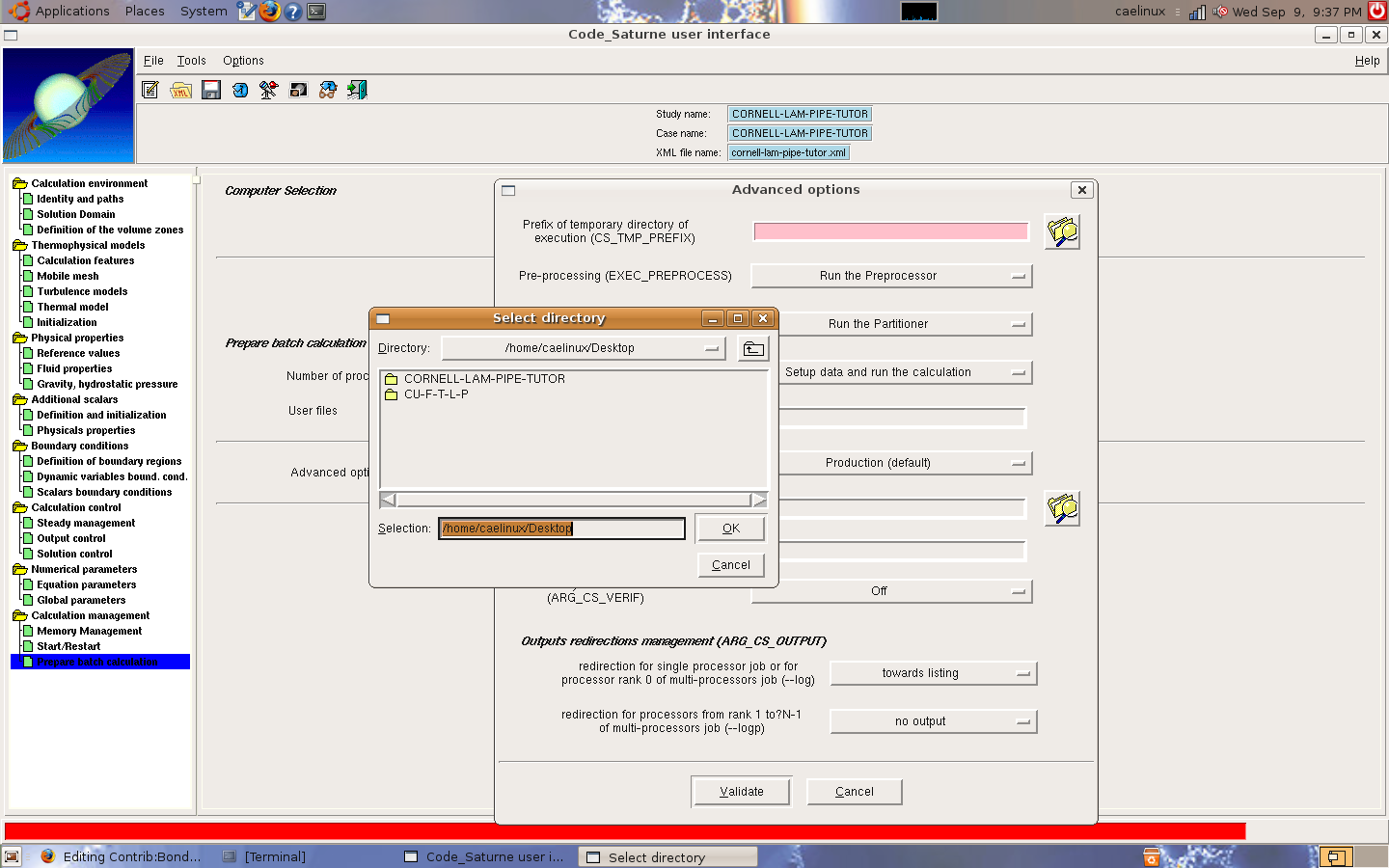This screenshot has width=1389, height=868.
Task: Click the directory list scrollbar right arrow
Action: (760, 500)
